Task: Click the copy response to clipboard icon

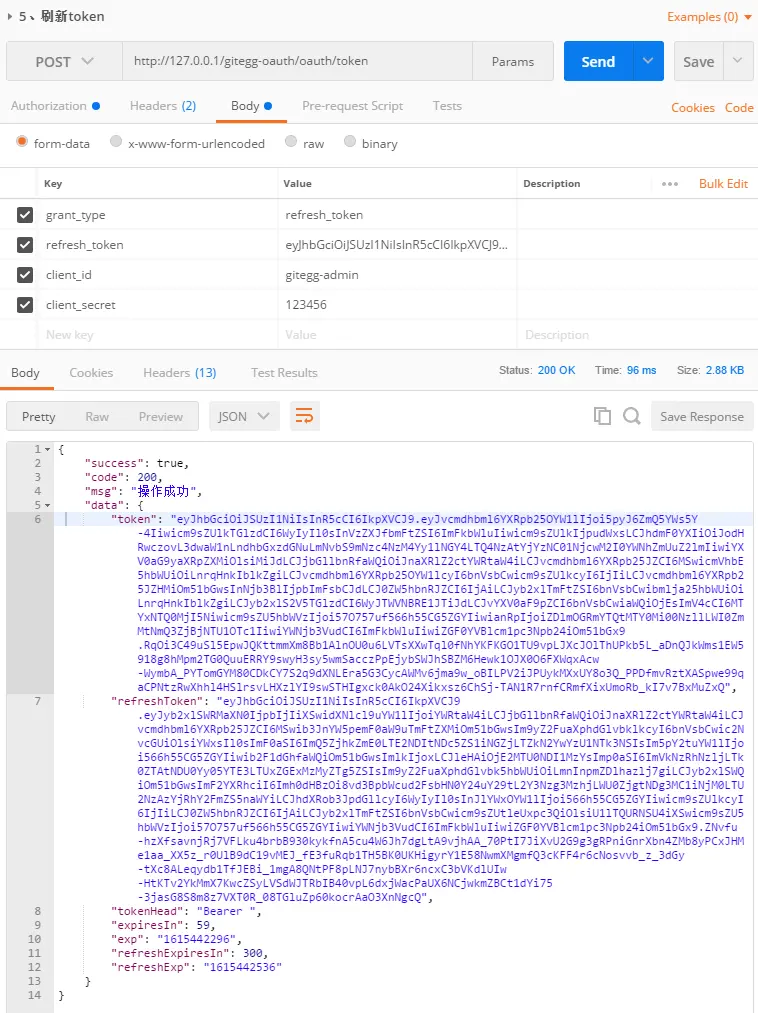Action: pyautogui.click(x=602, y=415)
